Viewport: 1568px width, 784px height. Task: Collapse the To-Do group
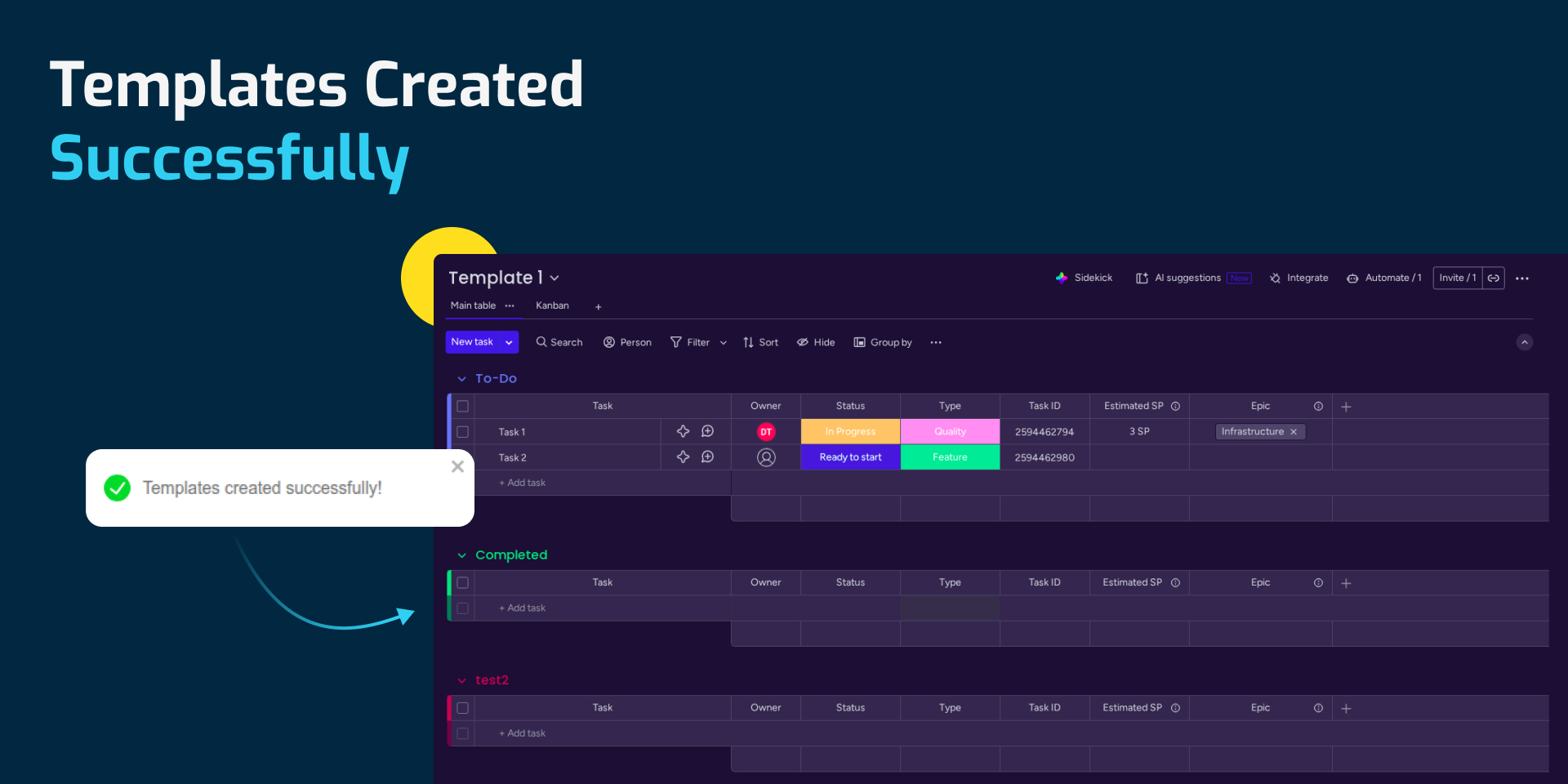click(461, 379)
